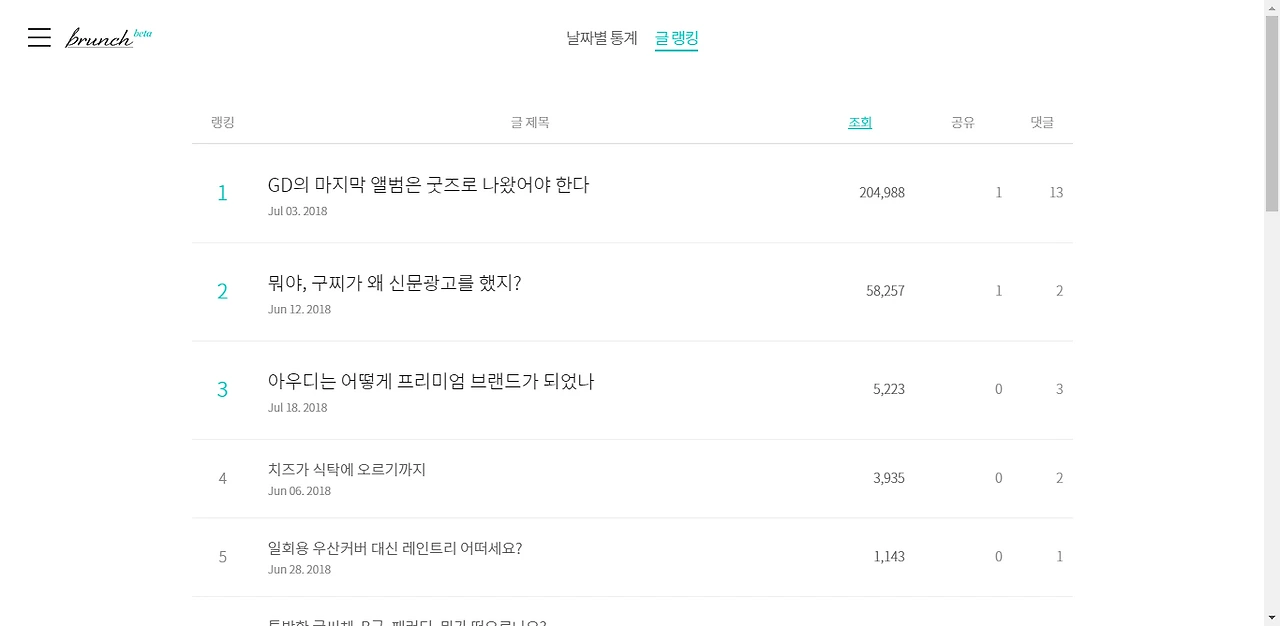Switch to 날짜별 통계 tab
The height and width of the screenshot is (626, 1280).
tap(601, 38)
